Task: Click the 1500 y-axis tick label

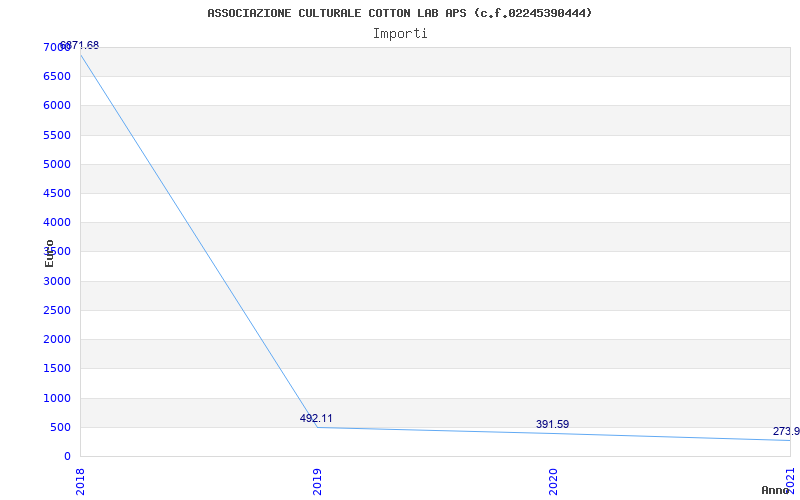Action: click(57, 369)
